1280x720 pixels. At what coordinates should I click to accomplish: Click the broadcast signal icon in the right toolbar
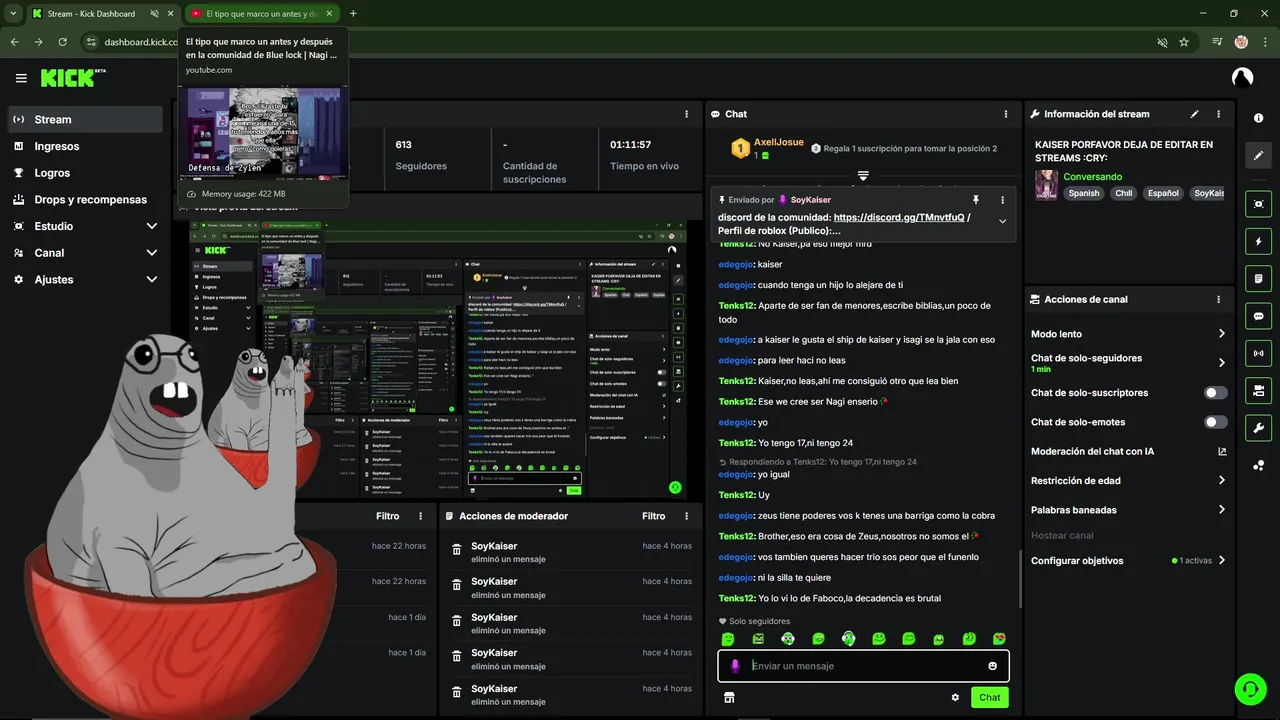pyautogui.click(x=1258, y=353)
